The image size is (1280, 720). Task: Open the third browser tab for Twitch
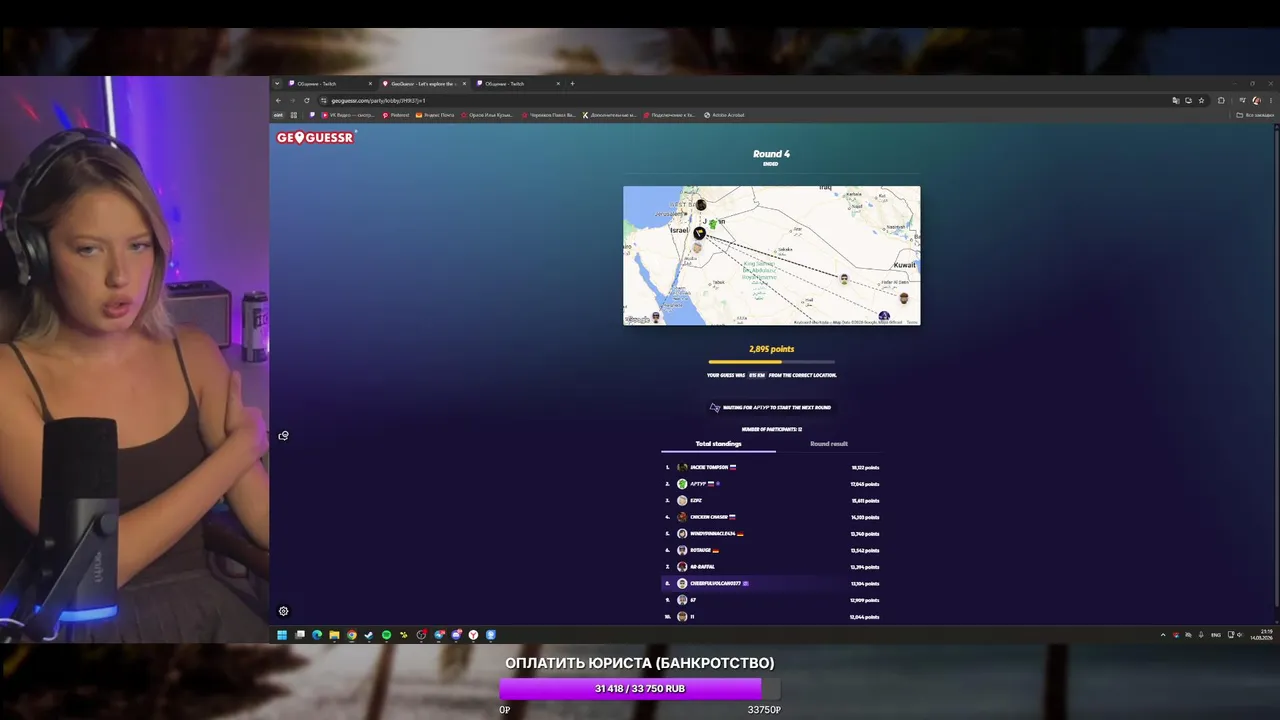tap(516, 84)
